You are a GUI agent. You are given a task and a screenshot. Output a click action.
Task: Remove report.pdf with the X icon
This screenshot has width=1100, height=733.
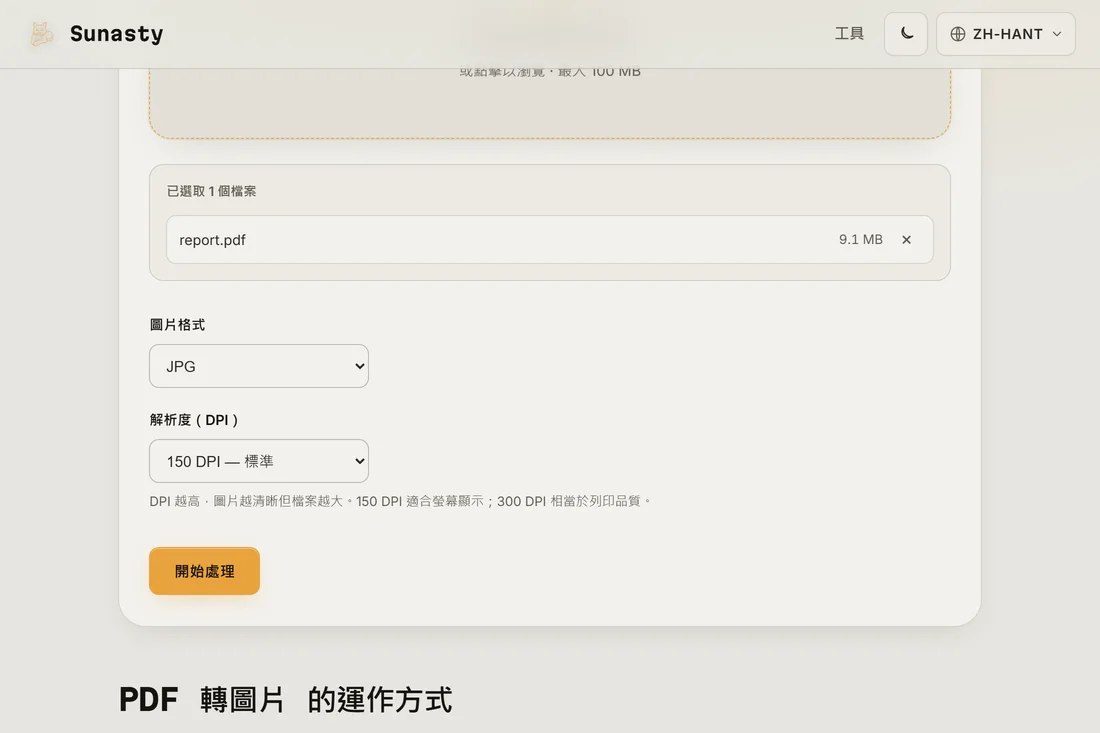pos(906,240)
